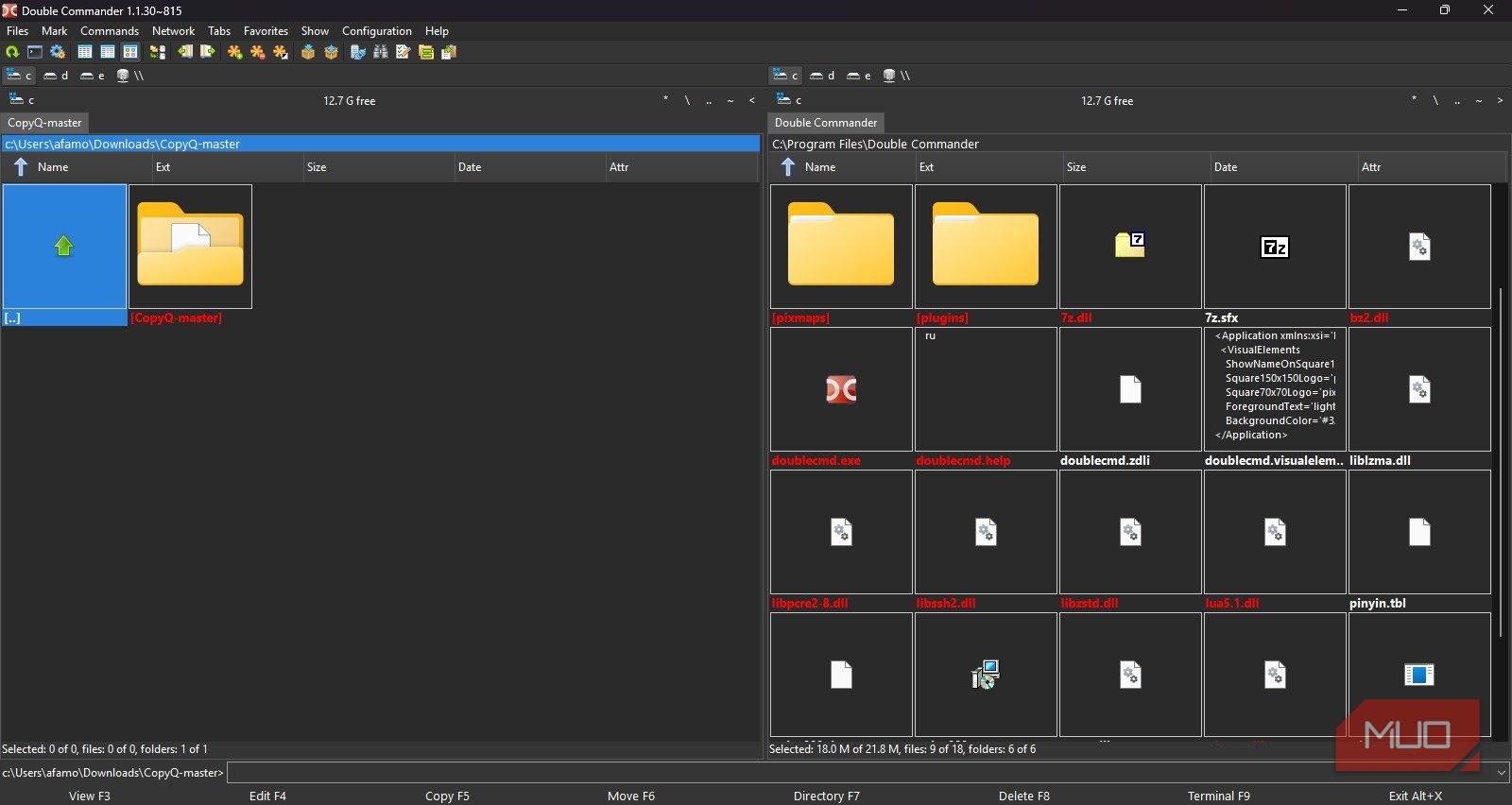Select the doublecmd.exe thumbnail
This screenshot has height=805, width=1512.
point(841,398)
